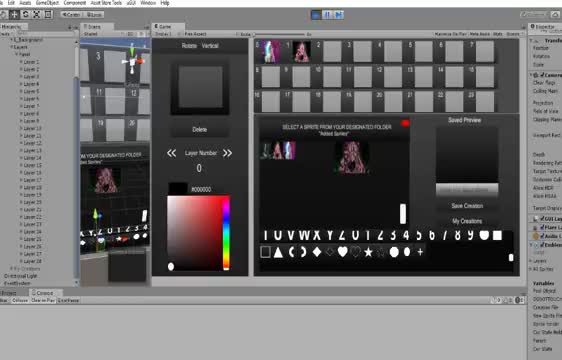Collapse the Panel tree item in Hierarchy

click(16, 54)
